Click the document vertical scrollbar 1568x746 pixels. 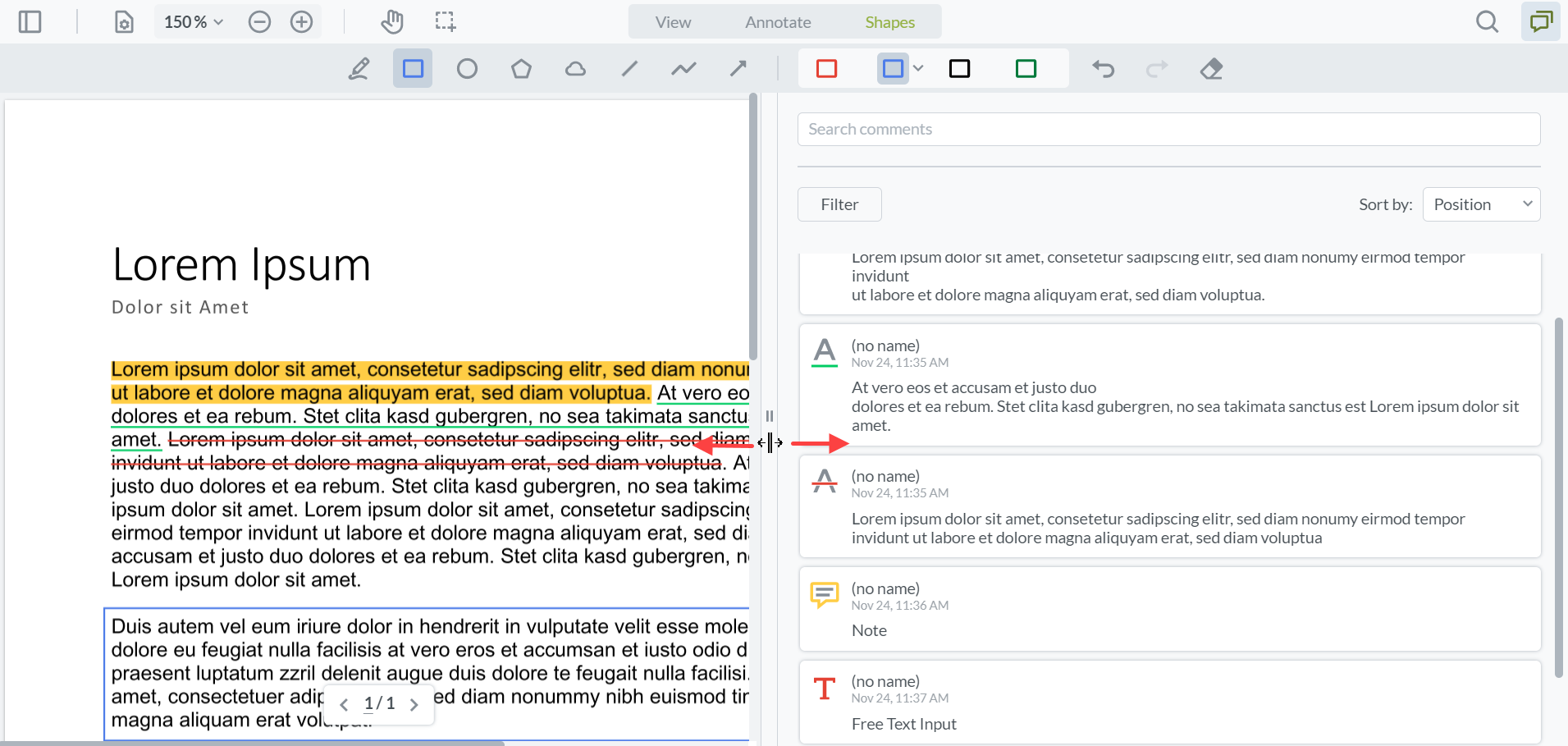(x=753, y=227)
